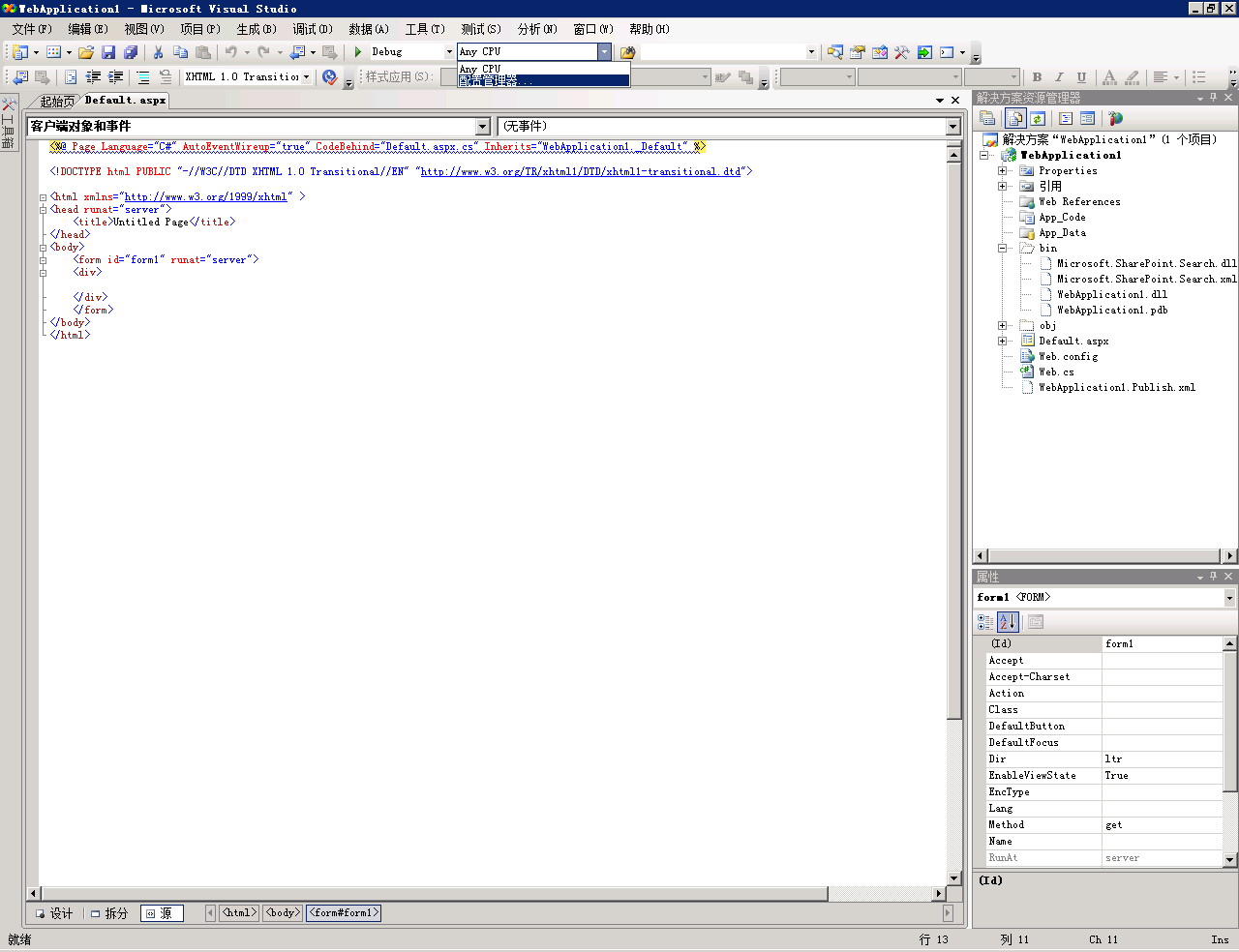Open the 调试(D) menu
1239x952 pixels.
313,29
